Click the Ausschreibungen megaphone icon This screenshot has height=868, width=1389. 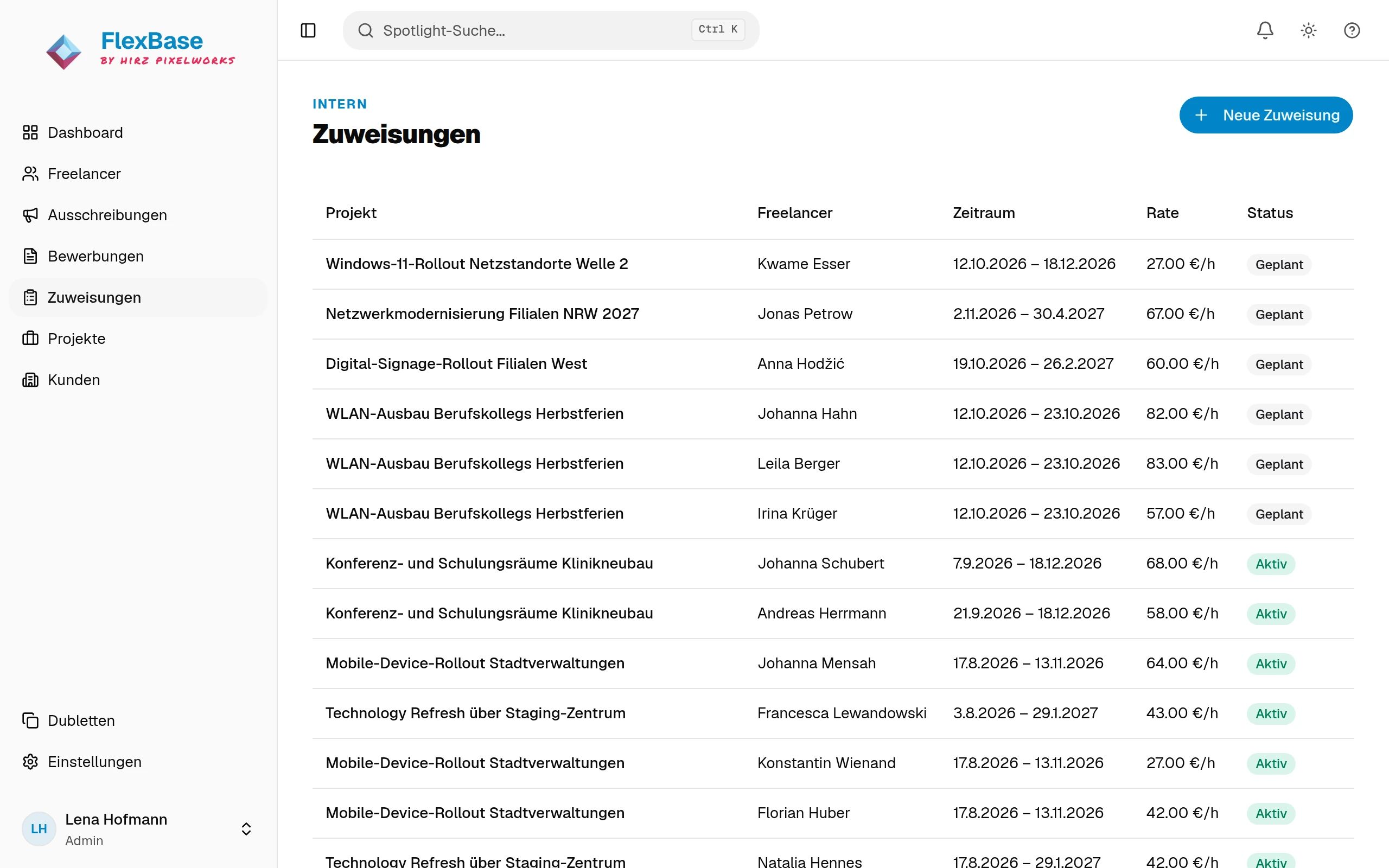pos(30,215)
